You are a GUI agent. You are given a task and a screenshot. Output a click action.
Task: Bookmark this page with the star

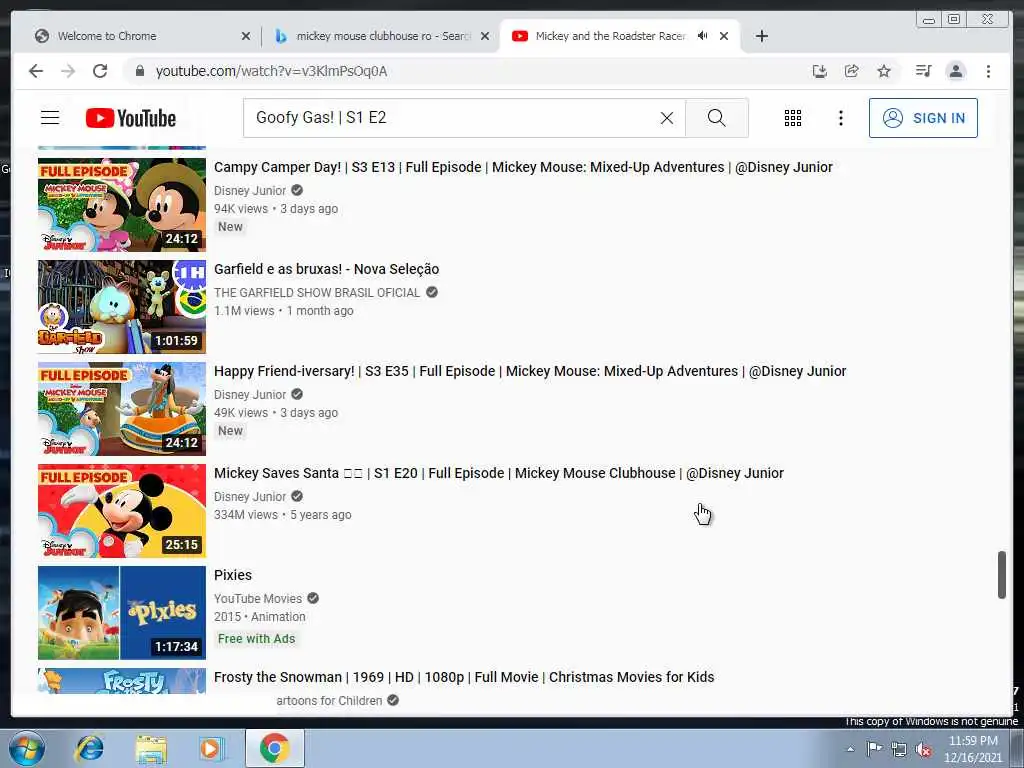coord(884,71)
